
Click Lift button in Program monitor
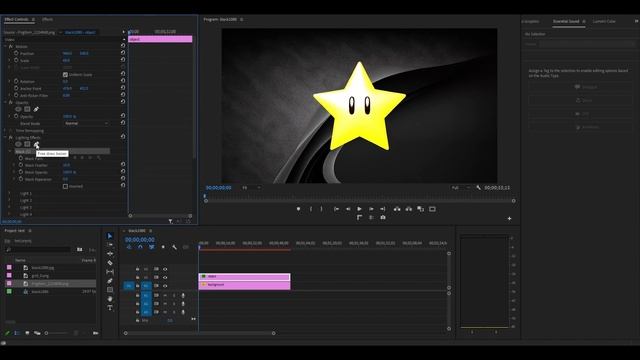pos(397,209)
